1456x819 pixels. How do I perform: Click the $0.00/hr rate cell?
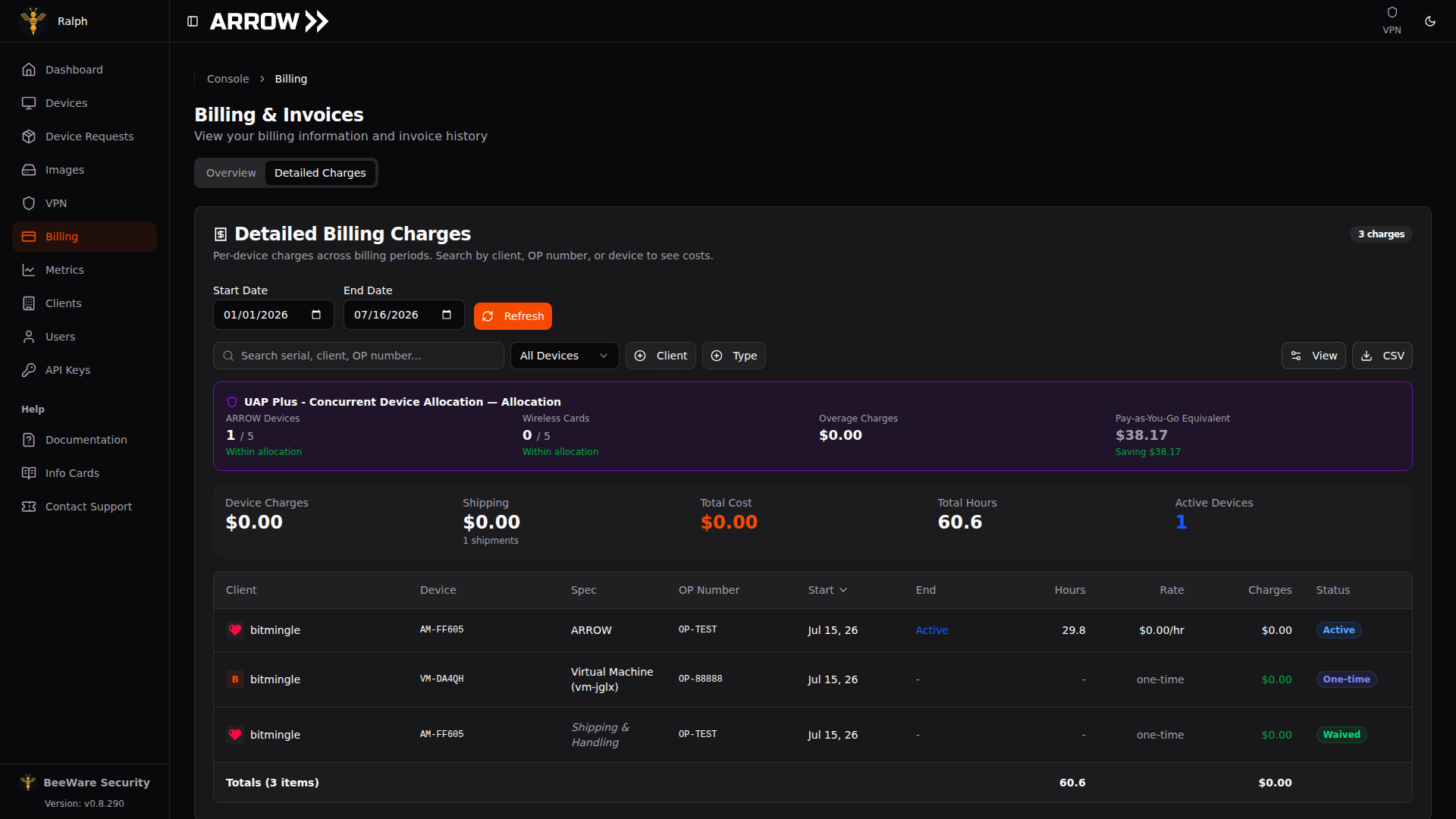click(1161, 630)
